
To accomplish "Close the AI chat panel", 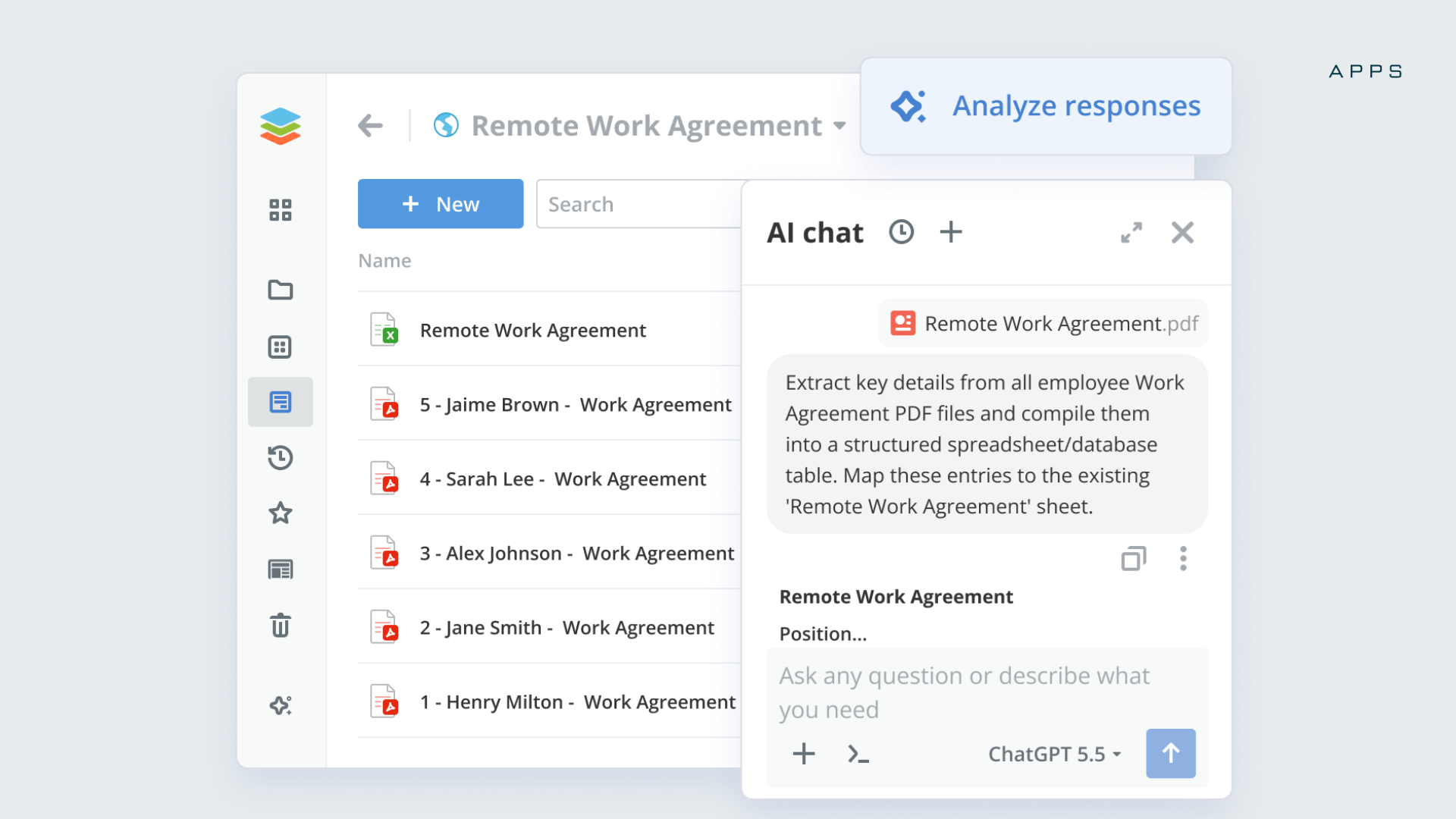I will 1182,233.
